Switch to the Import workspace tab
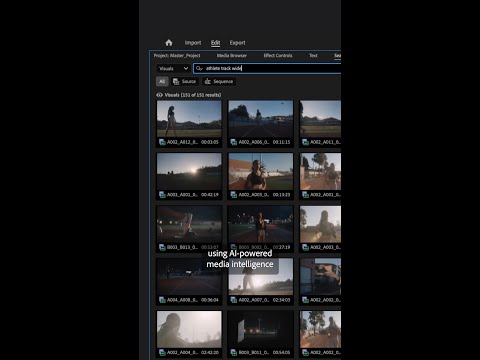 click(x=193, y=43)
